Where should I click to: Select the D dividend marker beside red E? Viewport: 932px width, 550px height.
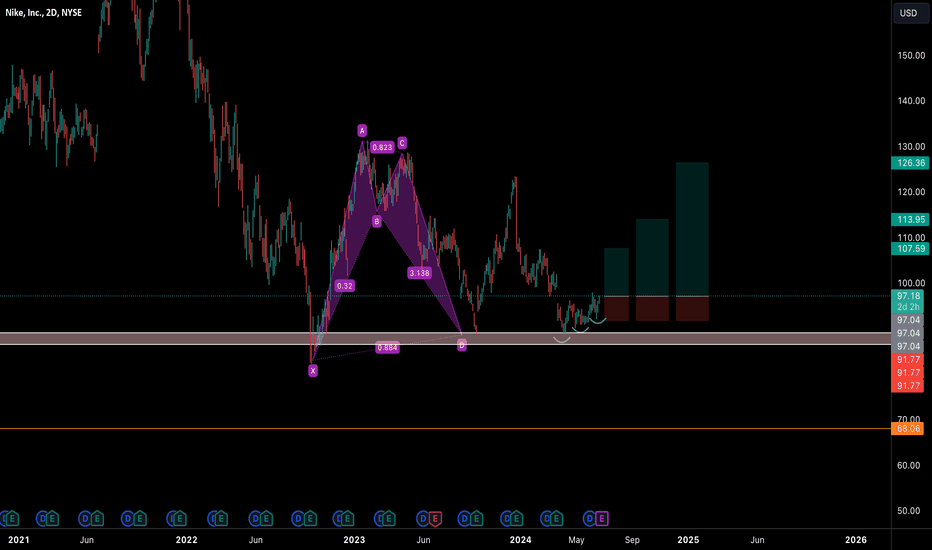pos(423,518)
